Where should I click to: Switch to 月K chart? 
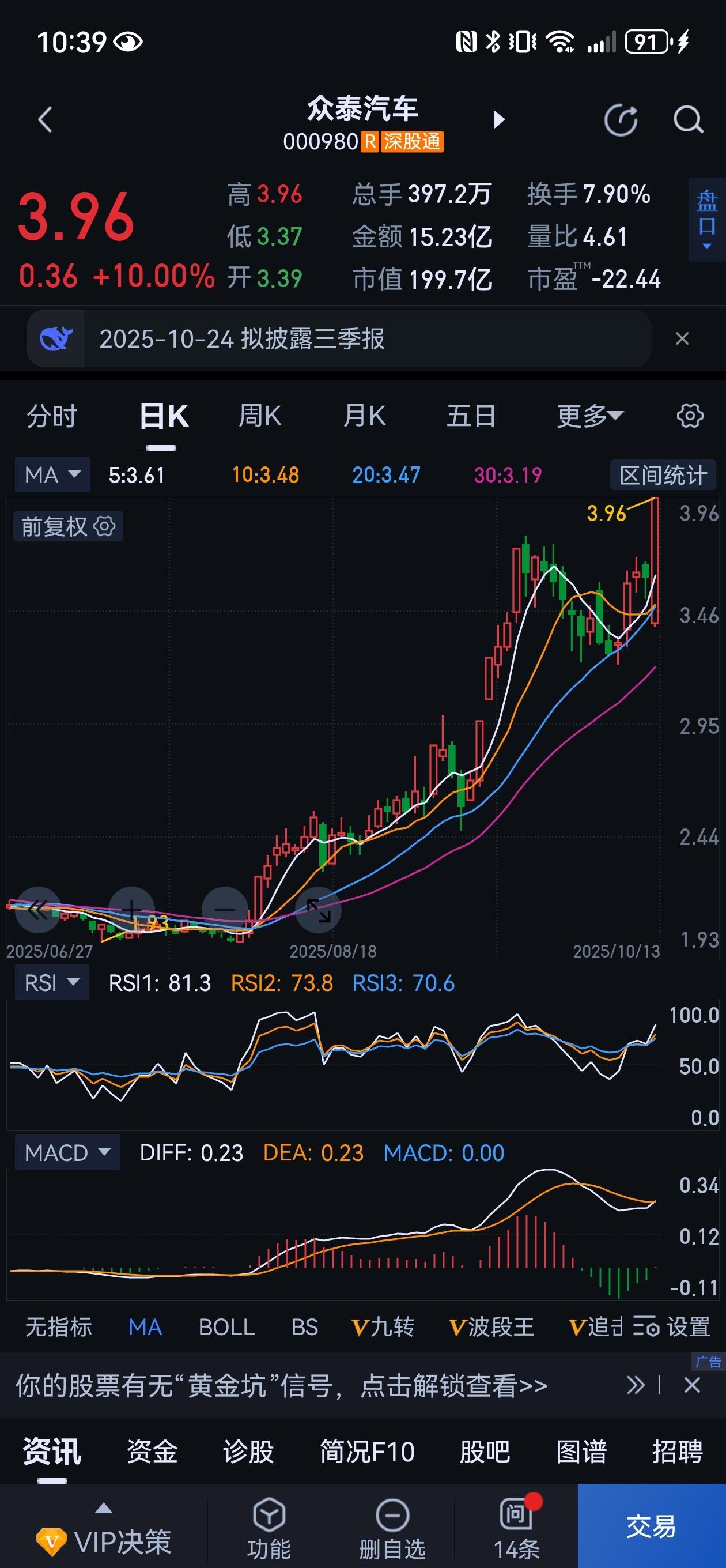point(364,416)
